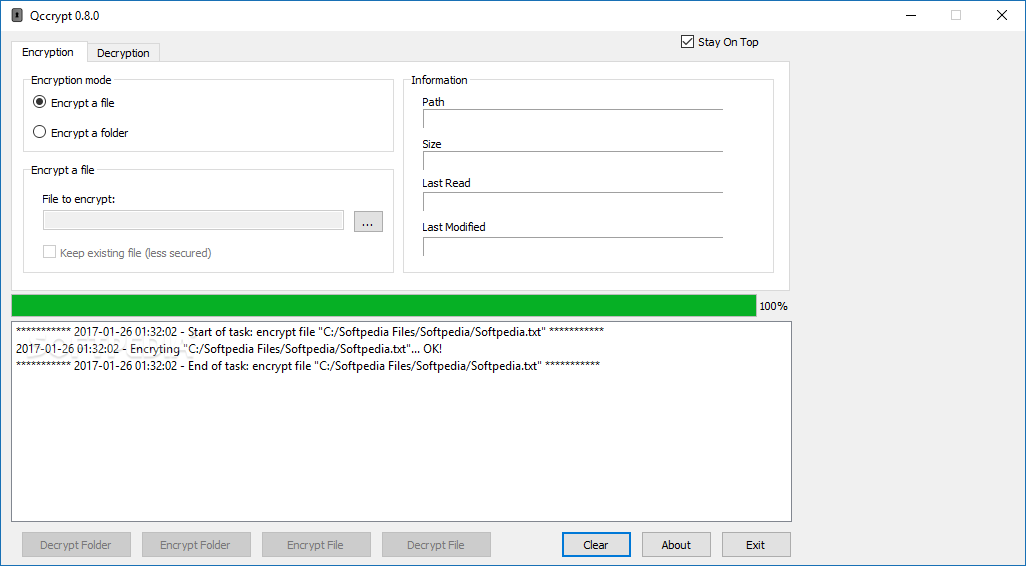This screenshot has height=566, width=1026.
Task: Clear the log with the Clear button
Action: [596, 544]
